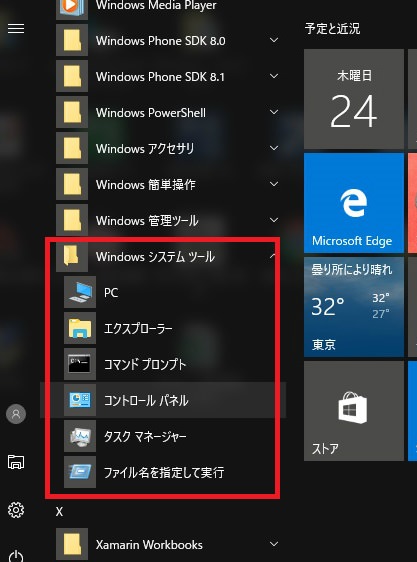Select the タスク マネージャー label
The width and height of the screenshot is (417, 562).
tap(145, 437)
